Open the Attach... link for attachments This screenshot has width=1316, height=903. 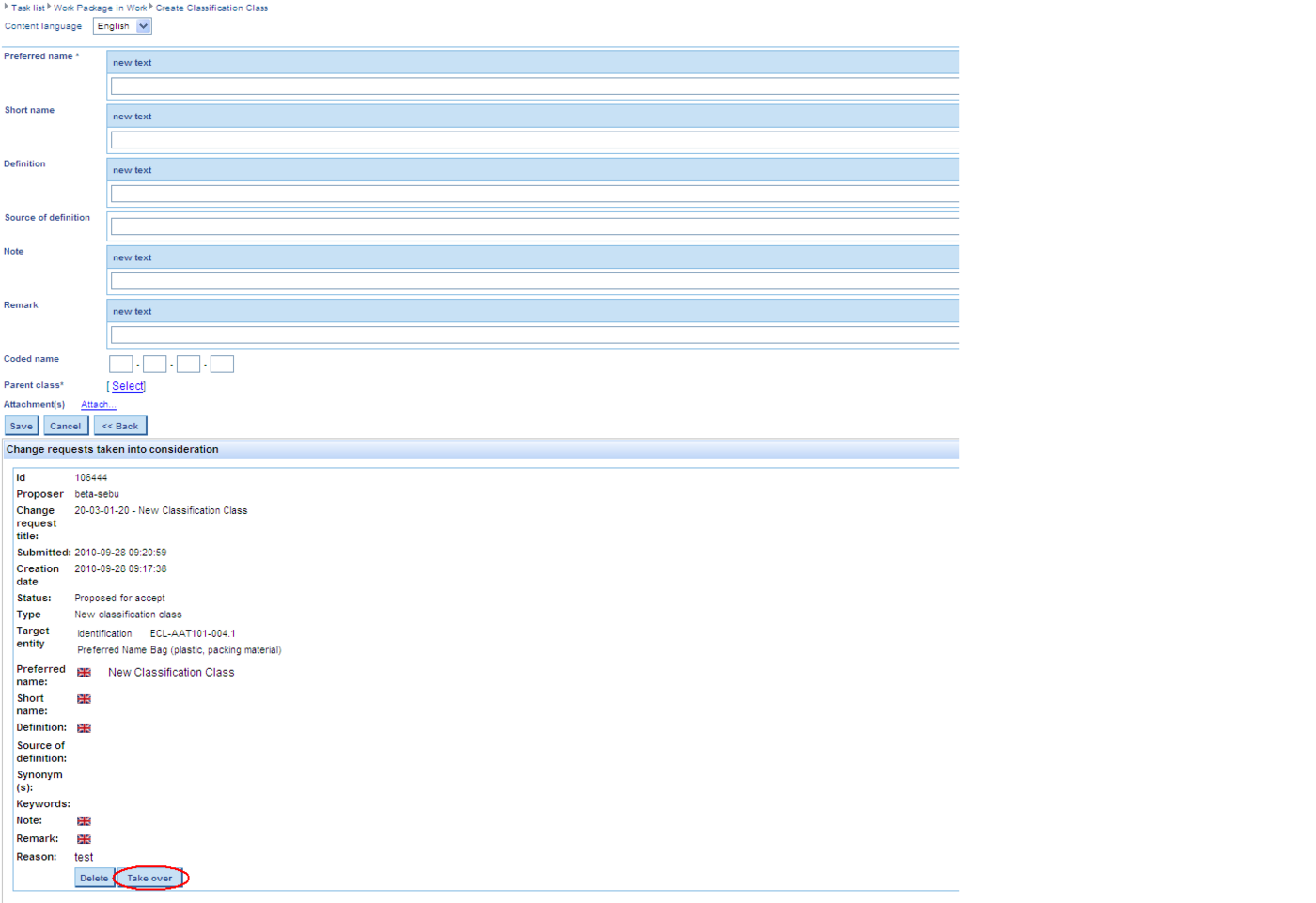[98, 405]
